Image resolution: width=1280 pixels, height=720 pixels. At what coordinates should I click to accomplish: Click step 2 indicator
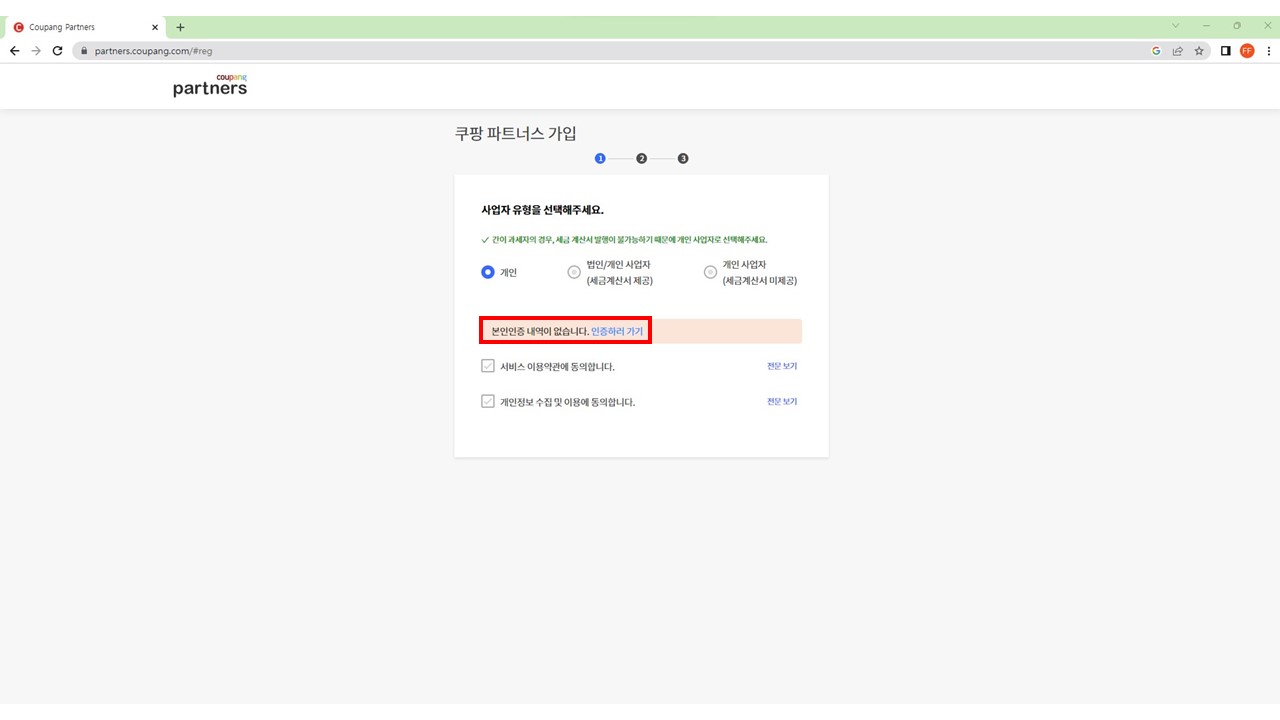(642, 158)
